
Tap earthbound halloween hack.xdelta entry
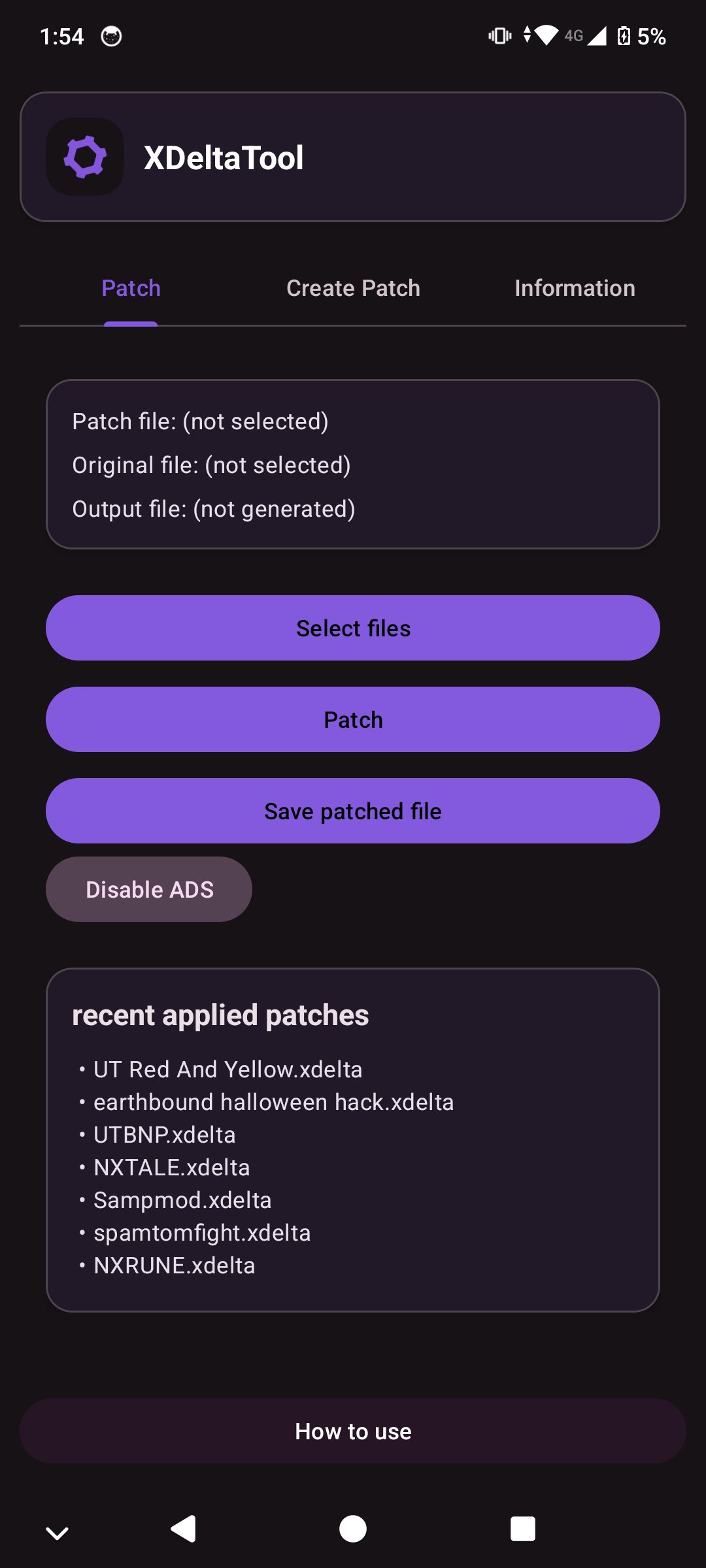[273, 1102]
